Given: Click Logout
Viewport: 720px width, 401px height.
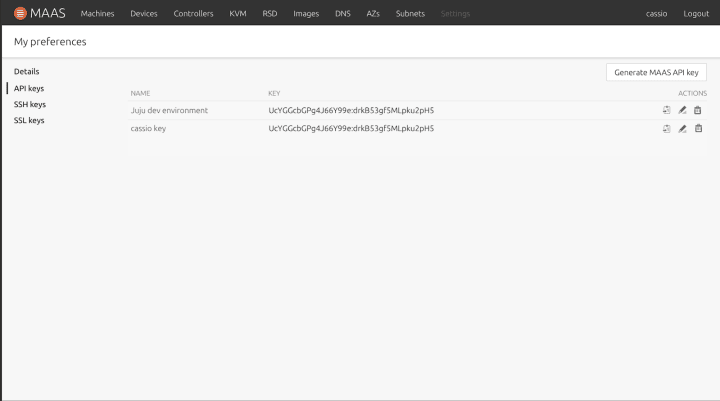Looking at the screenshot, I should pyautogui.click(x=696, y=14).
